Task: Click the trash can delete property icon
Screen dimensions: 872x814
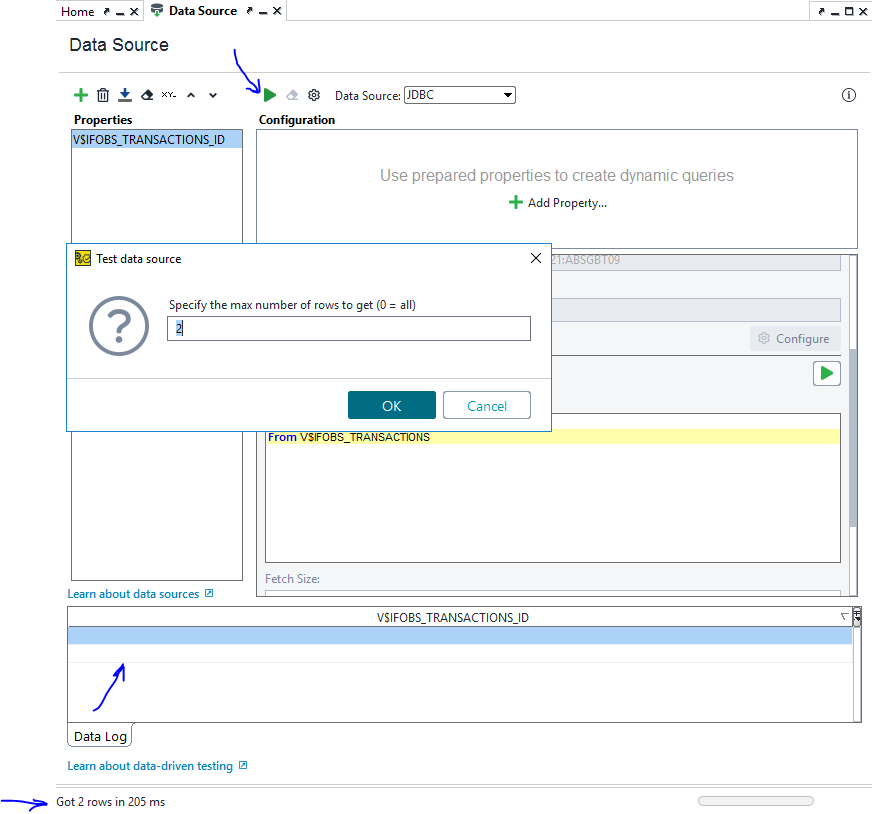Action: coord(103,96)
